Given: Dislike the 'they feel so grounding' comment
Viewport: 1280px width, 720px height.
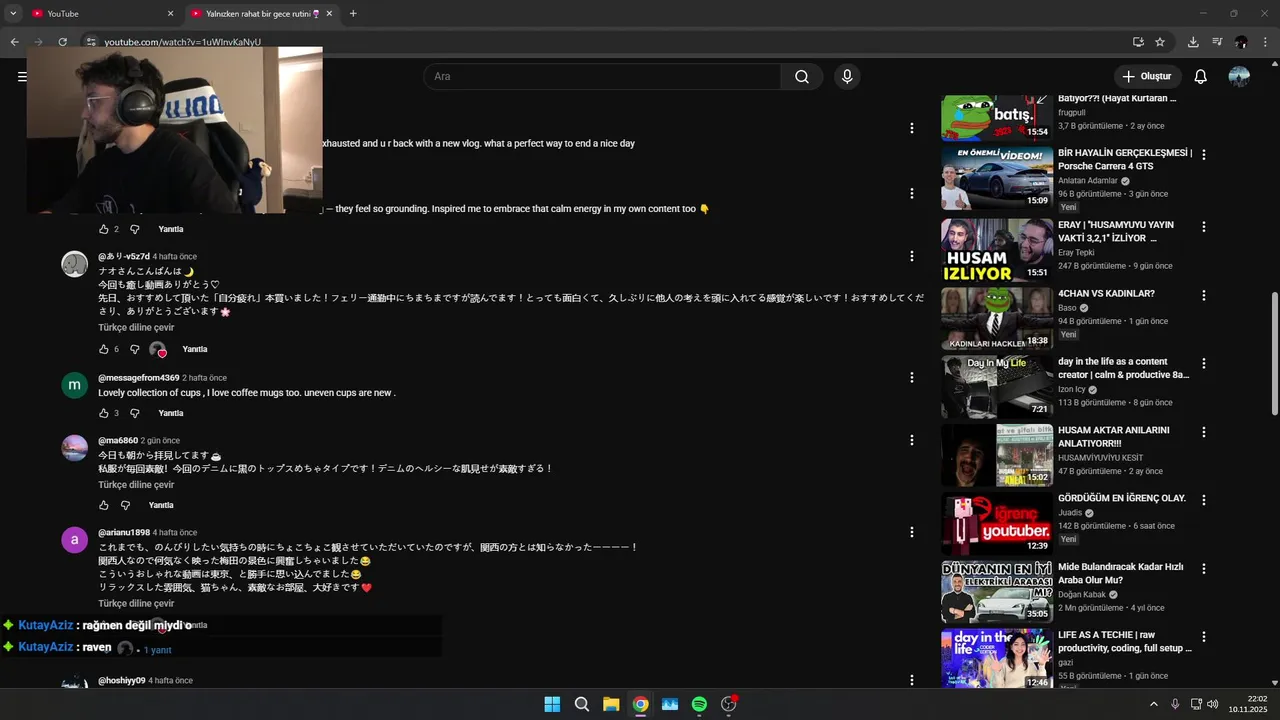Looking at the screenshot, I should click(x=135, y=229).
